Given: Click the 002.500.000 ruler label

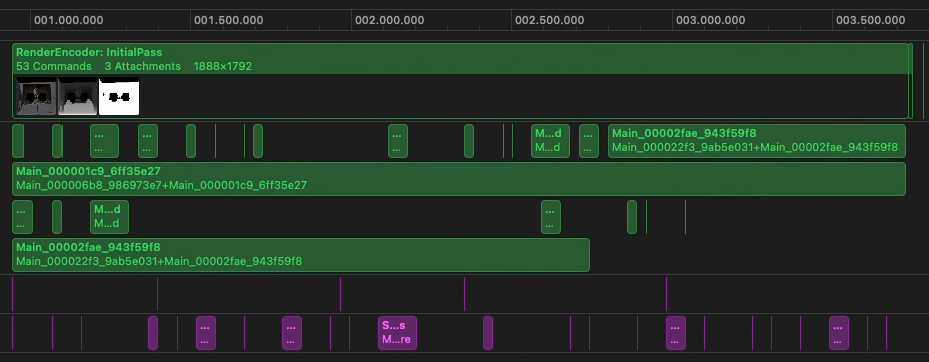Looking at the screenshot, I should 549,20.
